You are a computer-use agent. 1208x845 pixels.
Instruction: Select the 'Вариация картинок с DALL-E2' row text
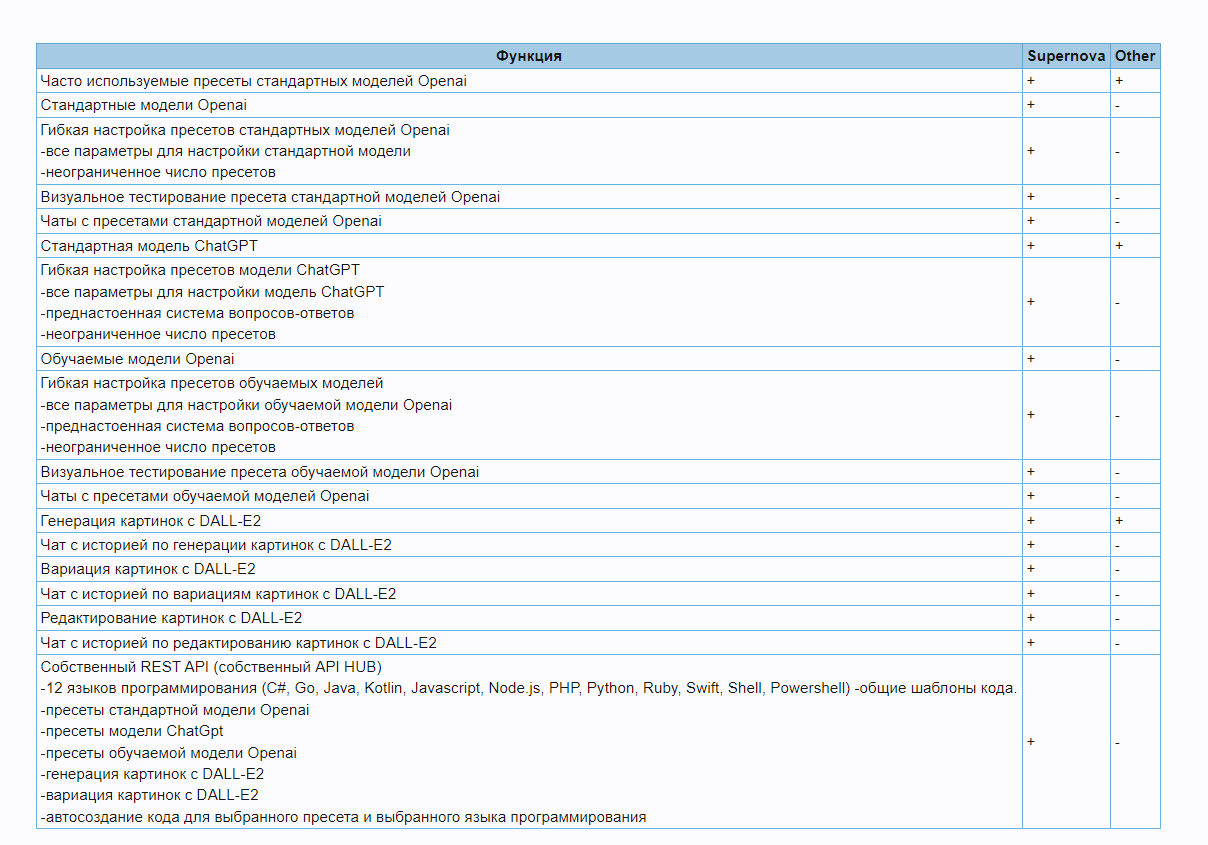148,569
